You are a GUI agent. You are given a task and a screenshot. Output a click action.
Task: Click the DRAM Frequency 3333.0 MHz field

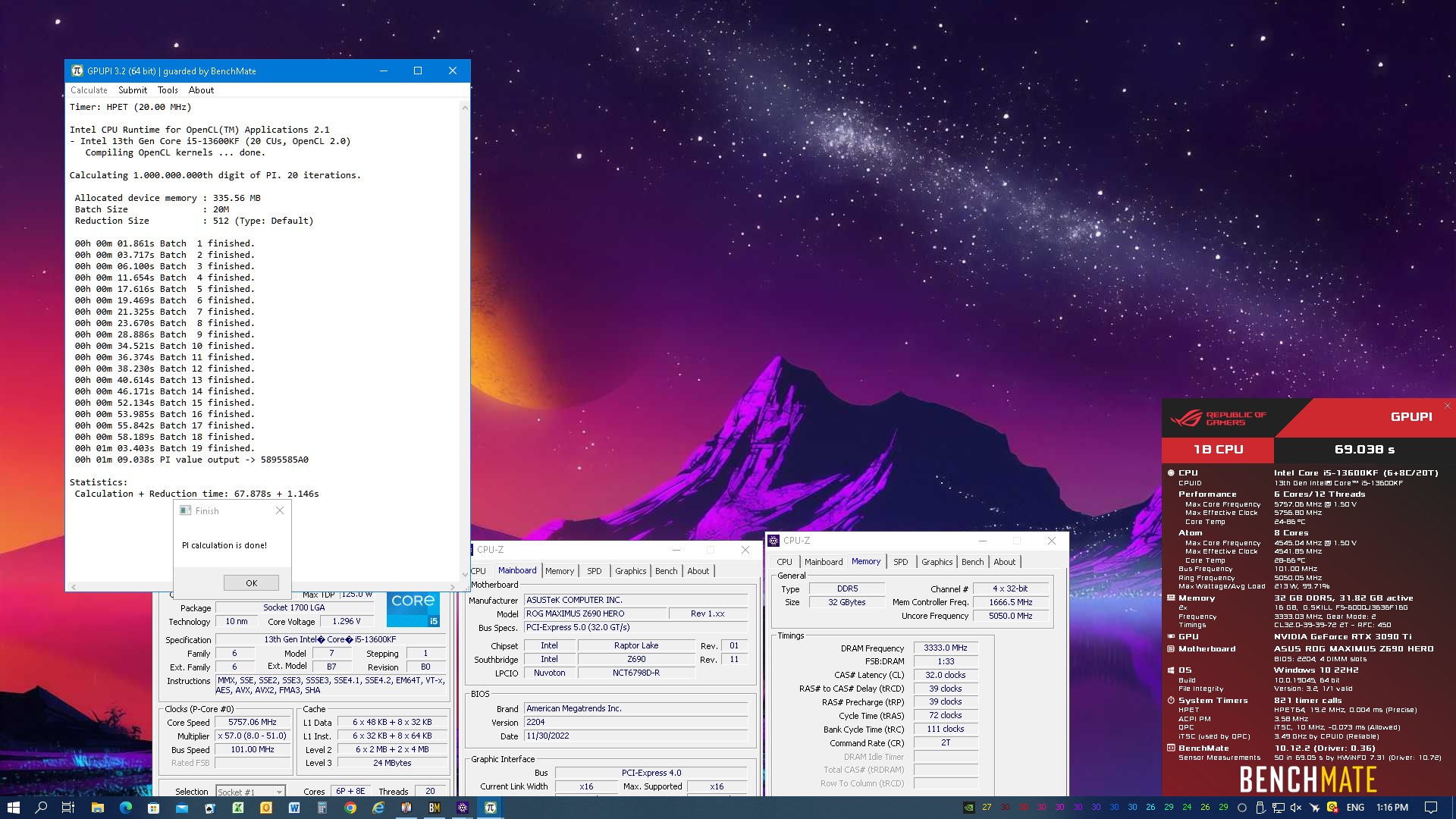pyautogui.click(x=946, y=648)
